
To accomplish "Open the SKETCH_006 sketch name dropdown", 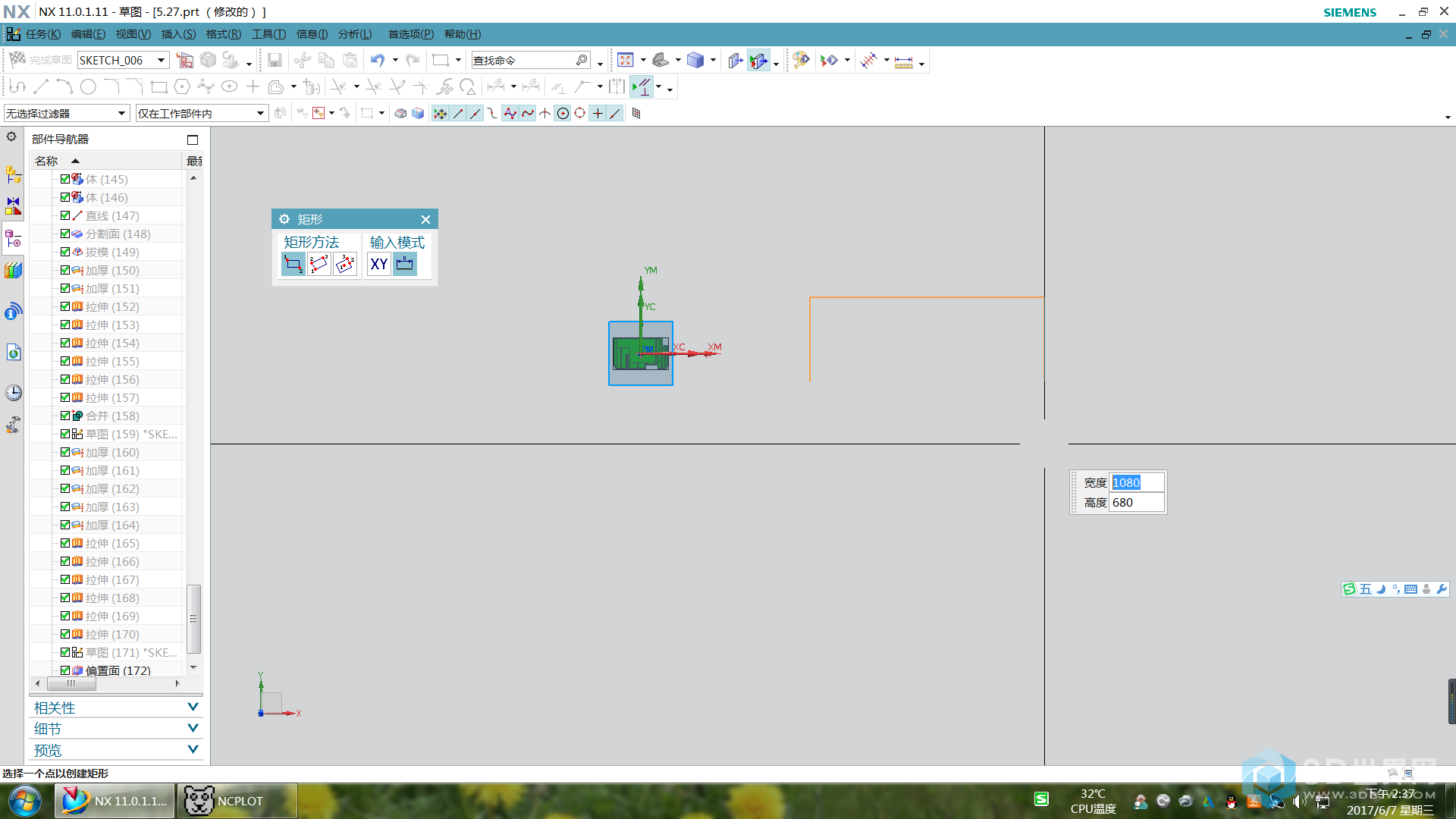I will tap(162, 60).
